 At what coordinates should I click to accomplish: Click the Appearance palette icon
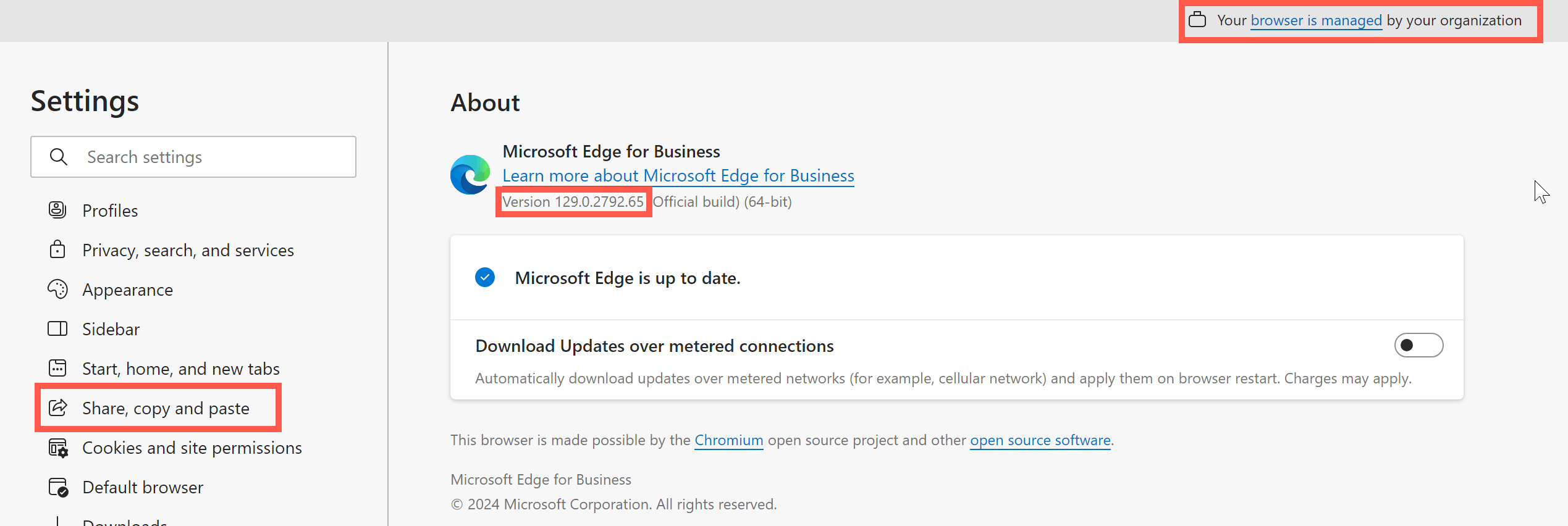[57, 289]
